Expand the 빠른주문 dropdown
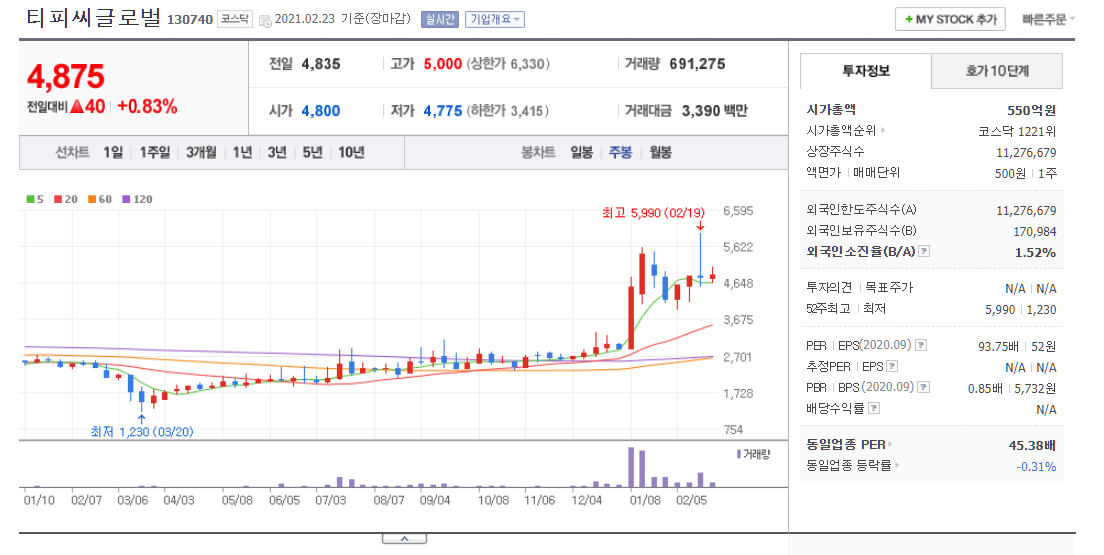This screenshot has width=1104, height=555. (x=1048, y=20)
